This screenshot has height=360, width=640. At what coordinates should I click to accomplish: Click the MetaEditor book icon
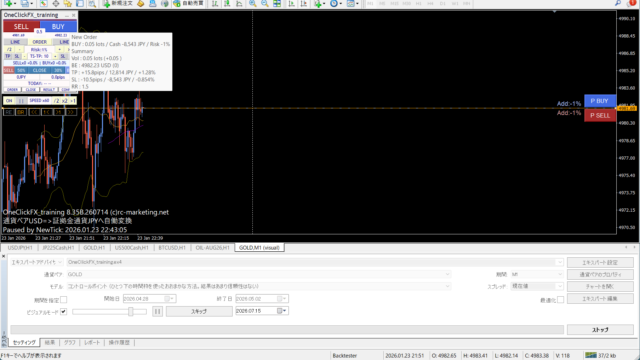coord(140,4)
